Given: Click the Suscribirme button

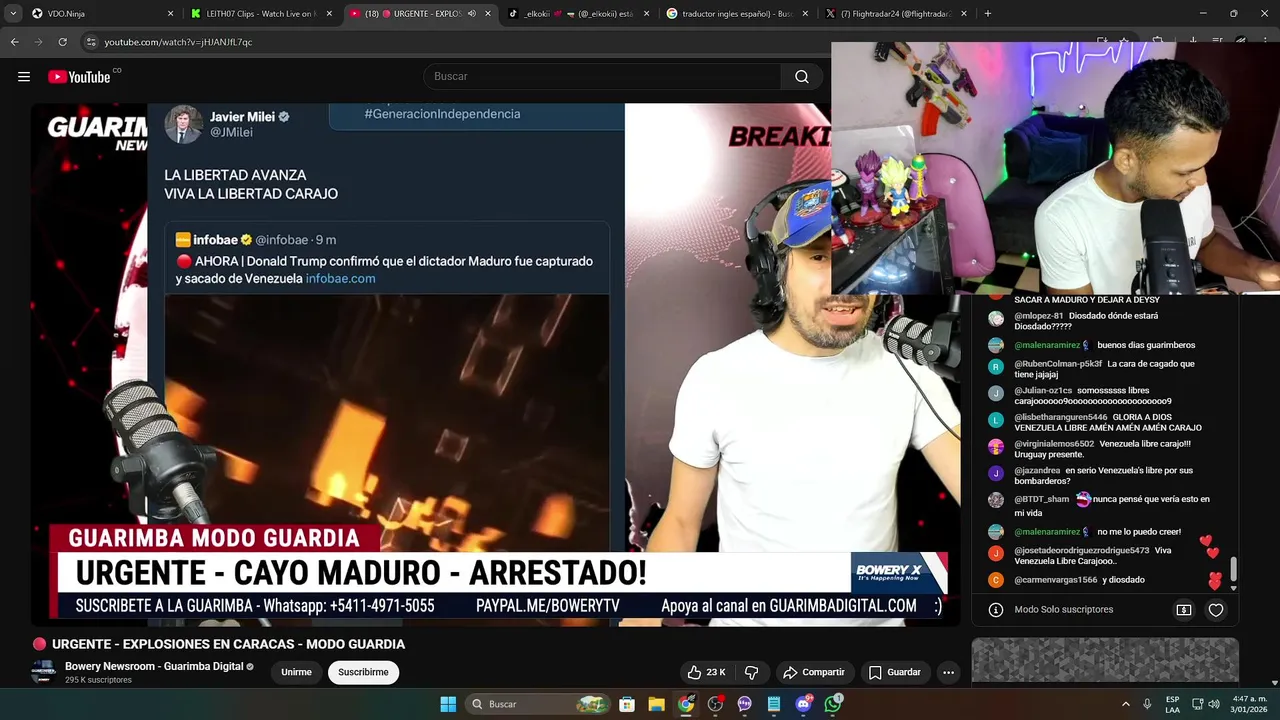Looking at the screenshot, I should 363,672.
